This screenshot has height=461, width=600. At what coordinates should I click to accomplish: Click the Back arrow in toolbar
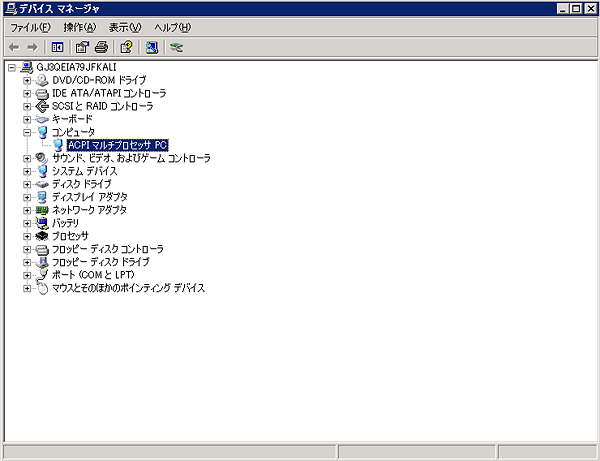click(x=14, y=47)
